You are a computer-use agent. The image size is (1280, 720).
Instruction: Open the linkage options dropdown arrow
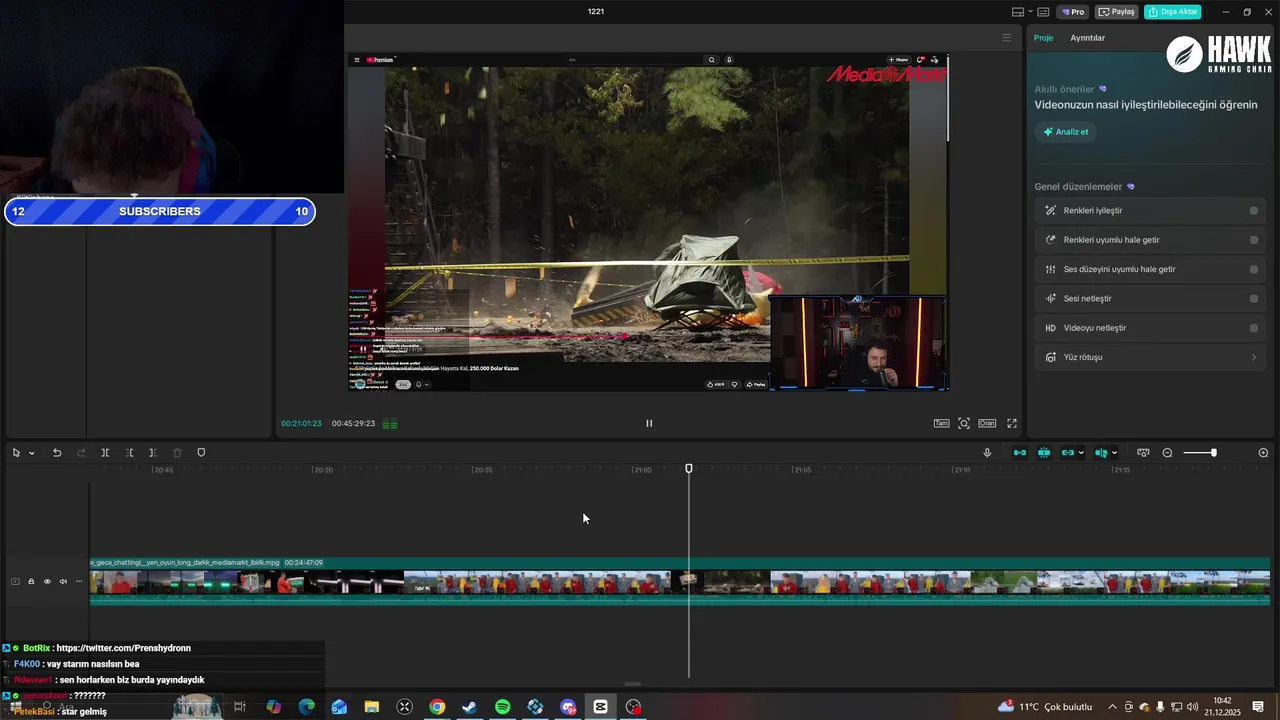tap(1081, 453)
